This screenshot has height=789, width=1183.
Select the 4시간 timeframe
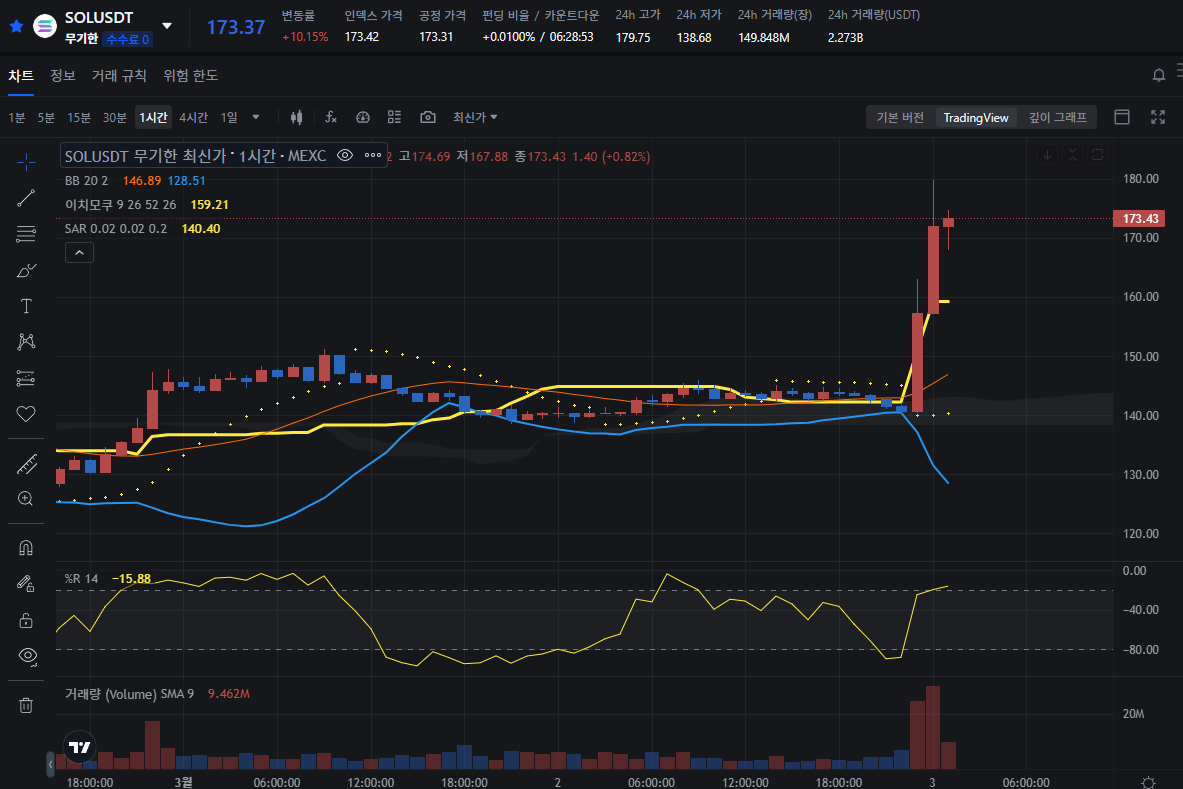(x=193, y=117)
